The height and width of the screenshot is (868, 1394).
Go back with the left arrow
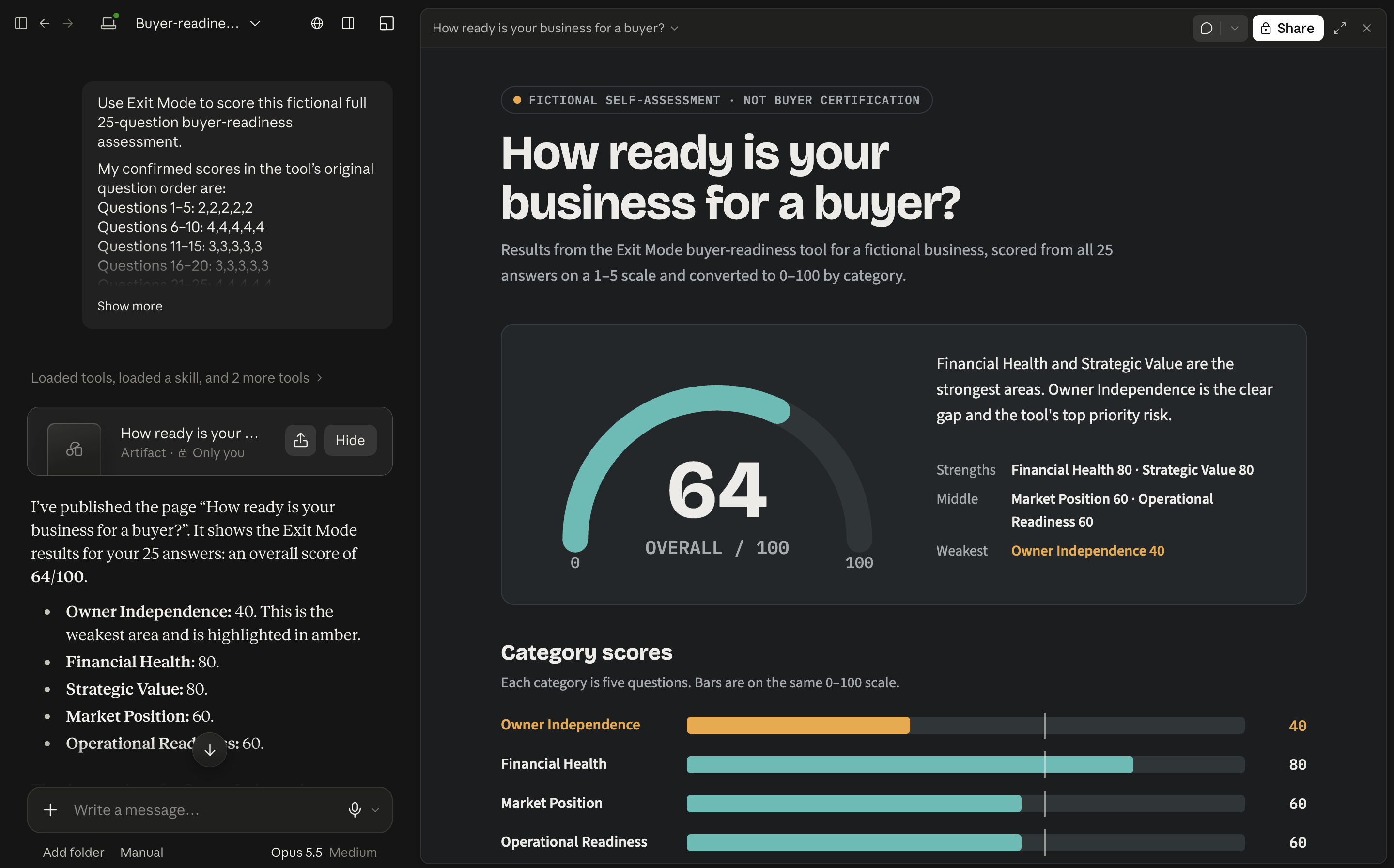point(44,24)
